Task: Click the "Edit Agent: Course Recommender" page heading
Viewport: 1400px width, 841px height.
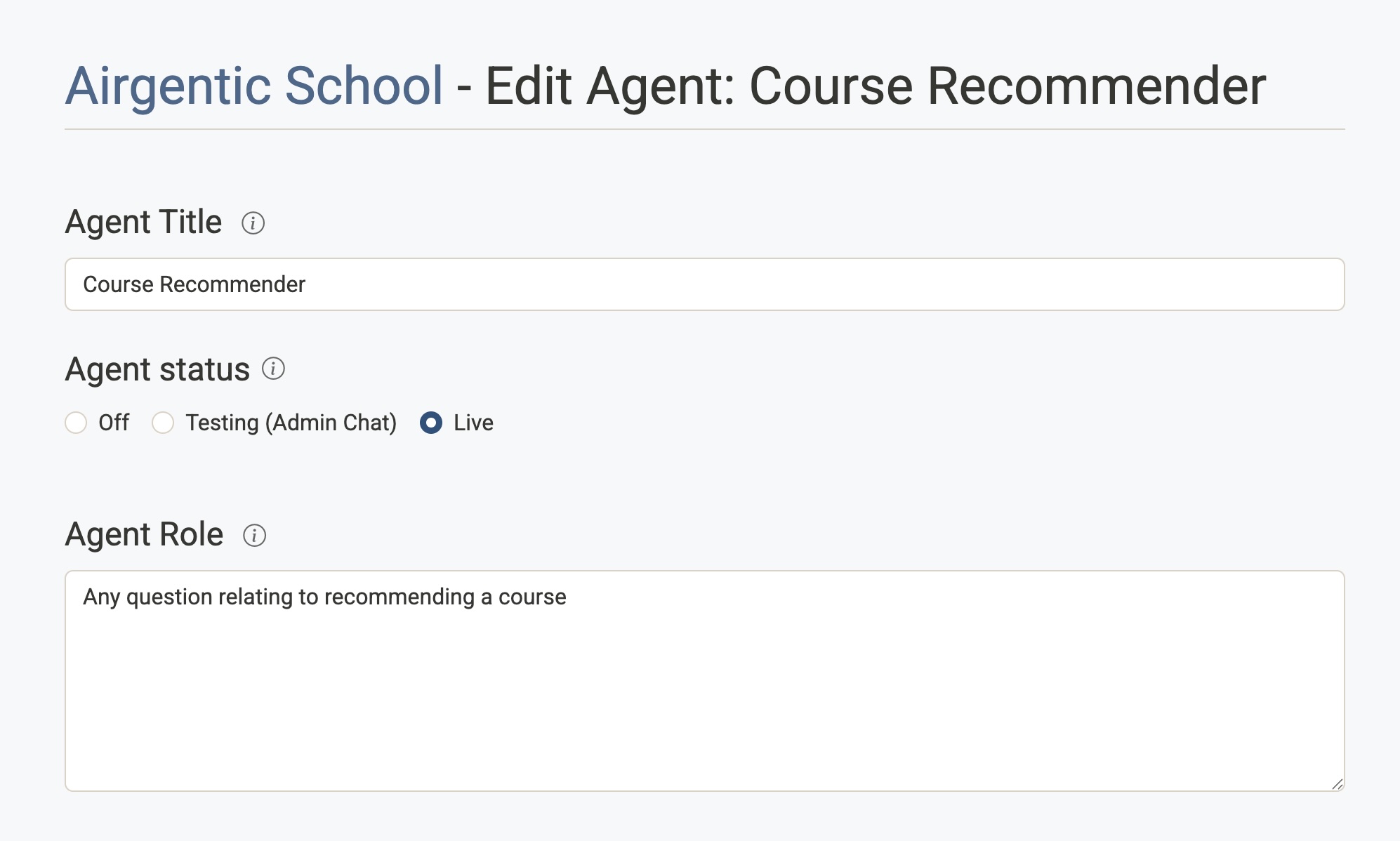Action: (876, 86)
